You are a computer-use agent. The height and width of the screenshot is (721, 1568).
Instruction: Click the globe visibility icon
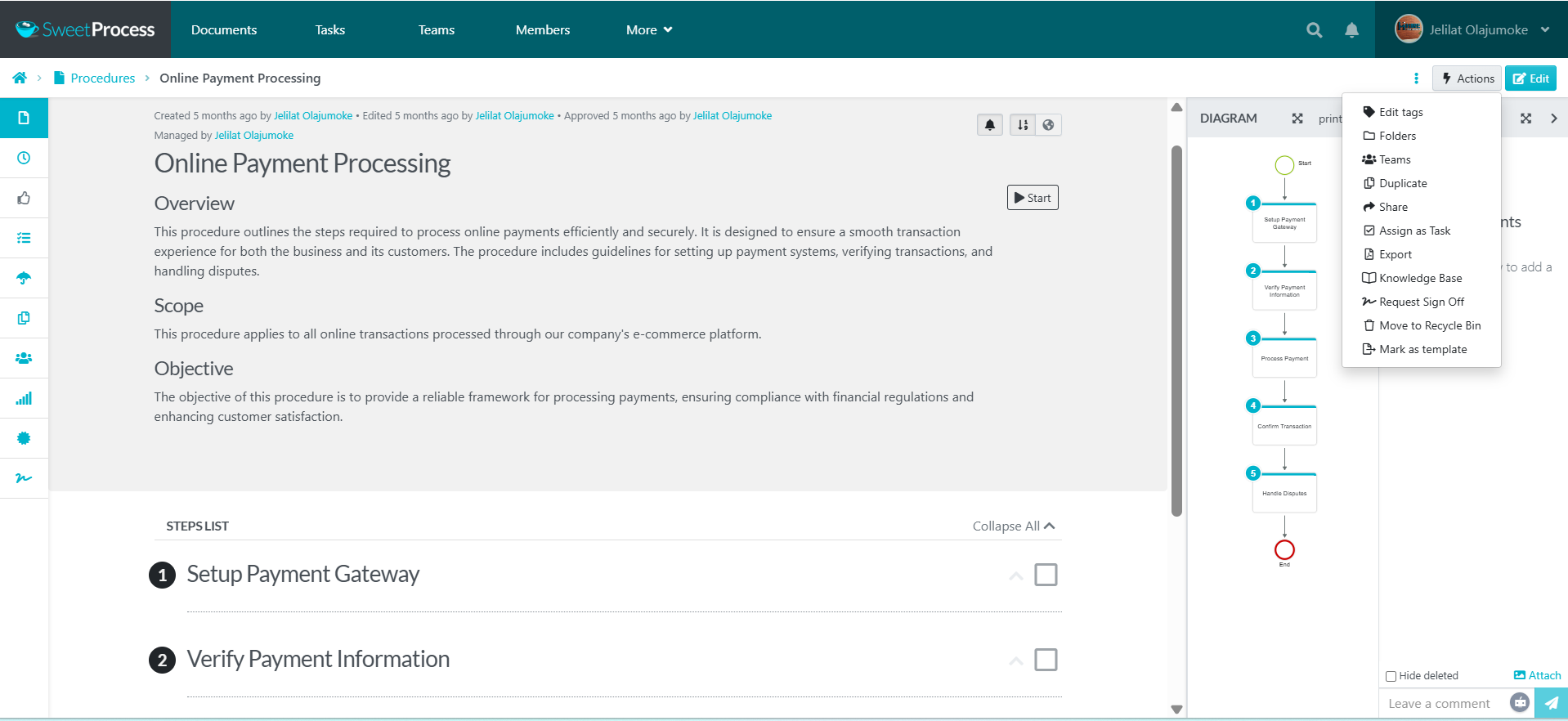coord(1048,125)
